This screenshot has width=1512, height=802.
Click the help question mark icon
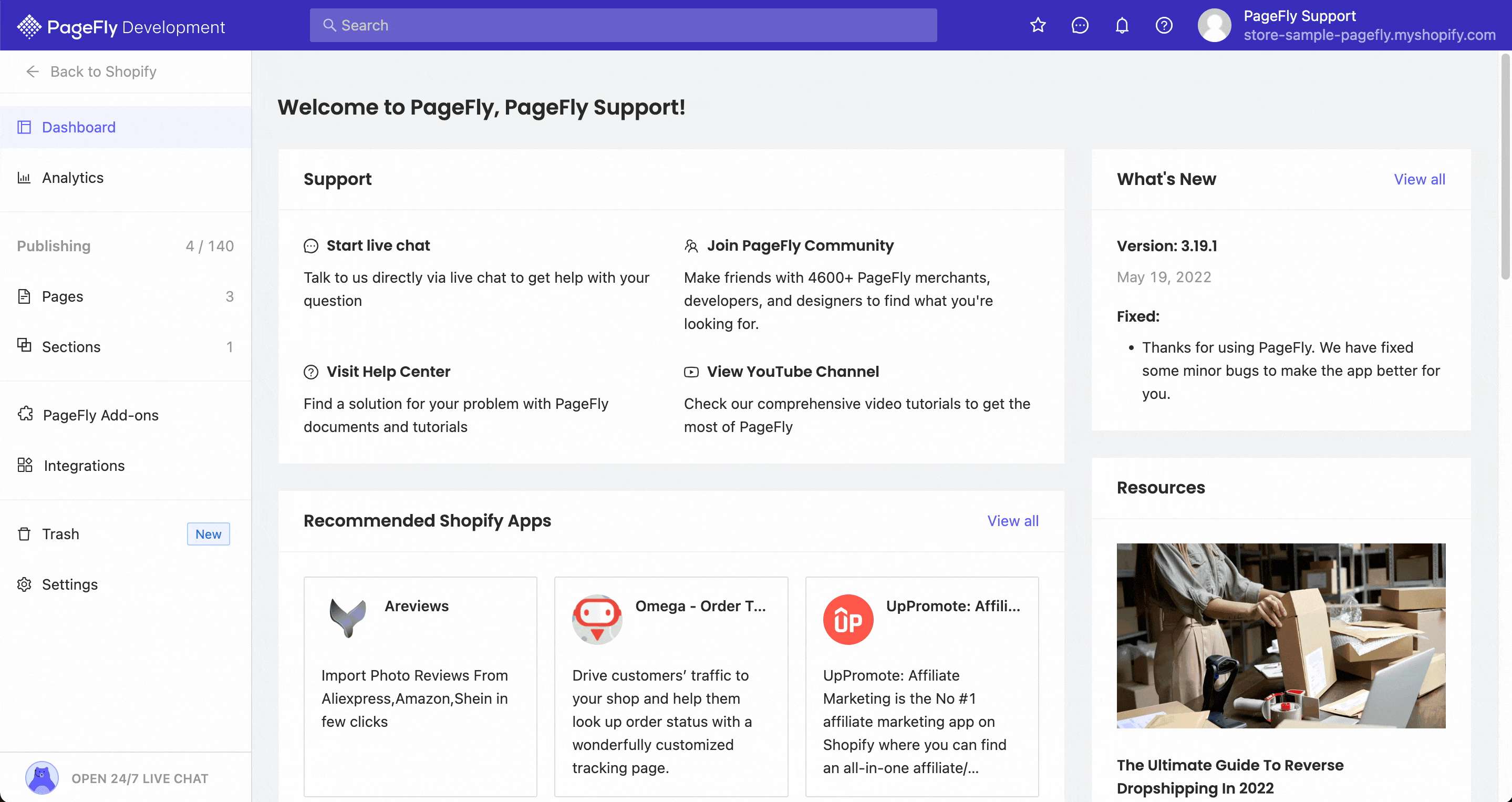[x=1164, y=25]
